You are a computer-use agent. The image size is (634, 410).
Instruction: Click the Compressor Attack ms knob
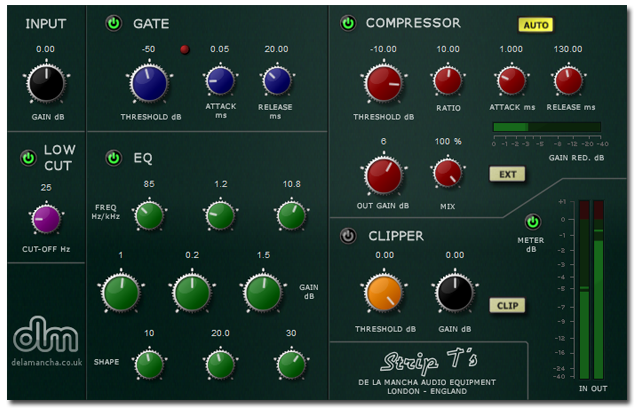(x=511, y=81)
